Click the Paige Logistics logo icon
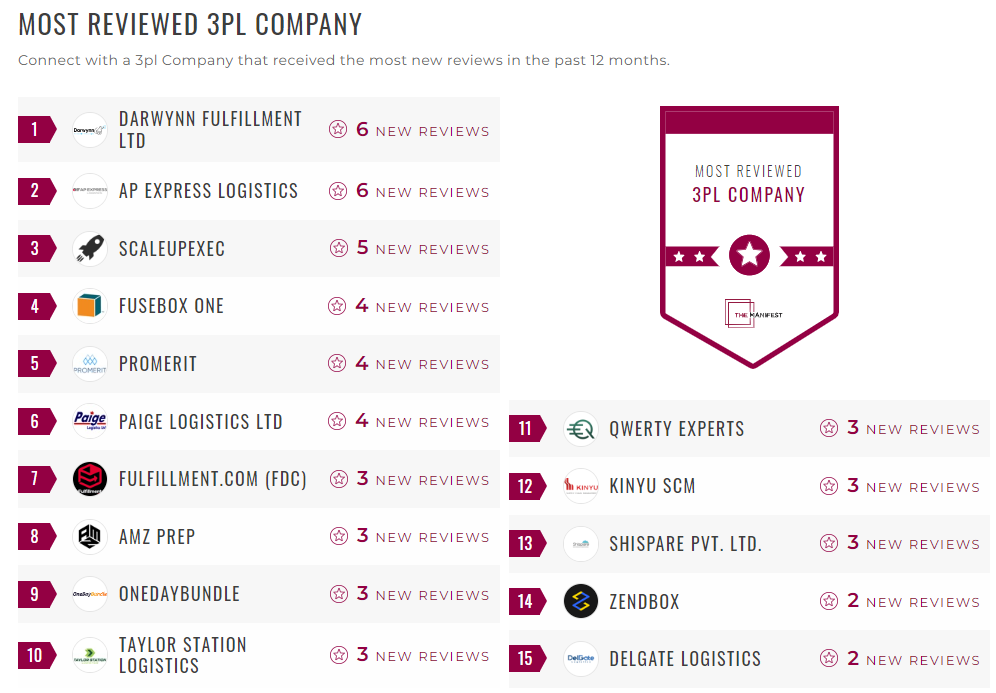This screenshot has height=693, width=996. (90, 421)
